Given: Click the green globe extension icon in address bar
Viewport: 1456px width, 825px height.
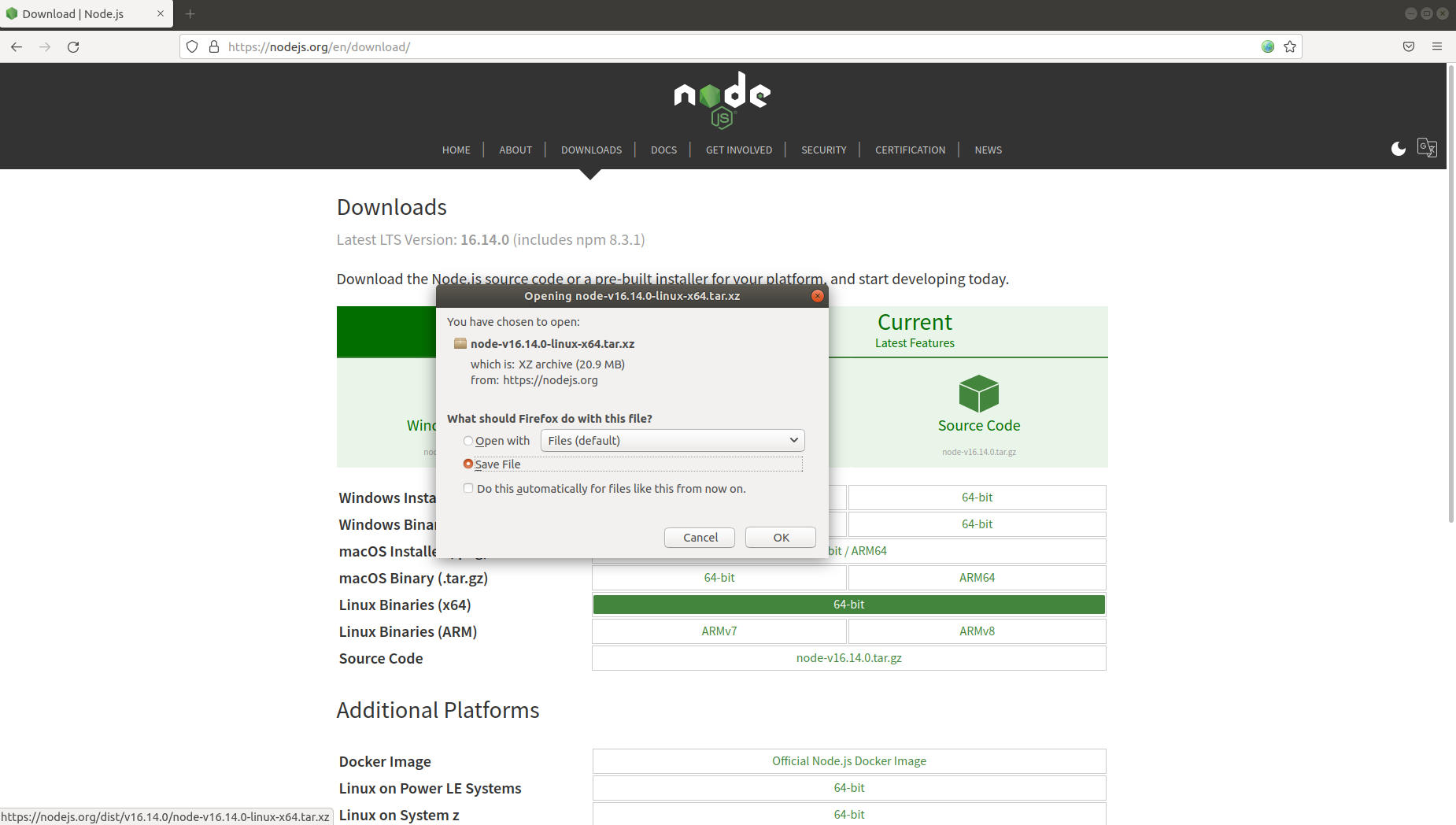Looking at the screenshot, I should [x=1268, y=46].
